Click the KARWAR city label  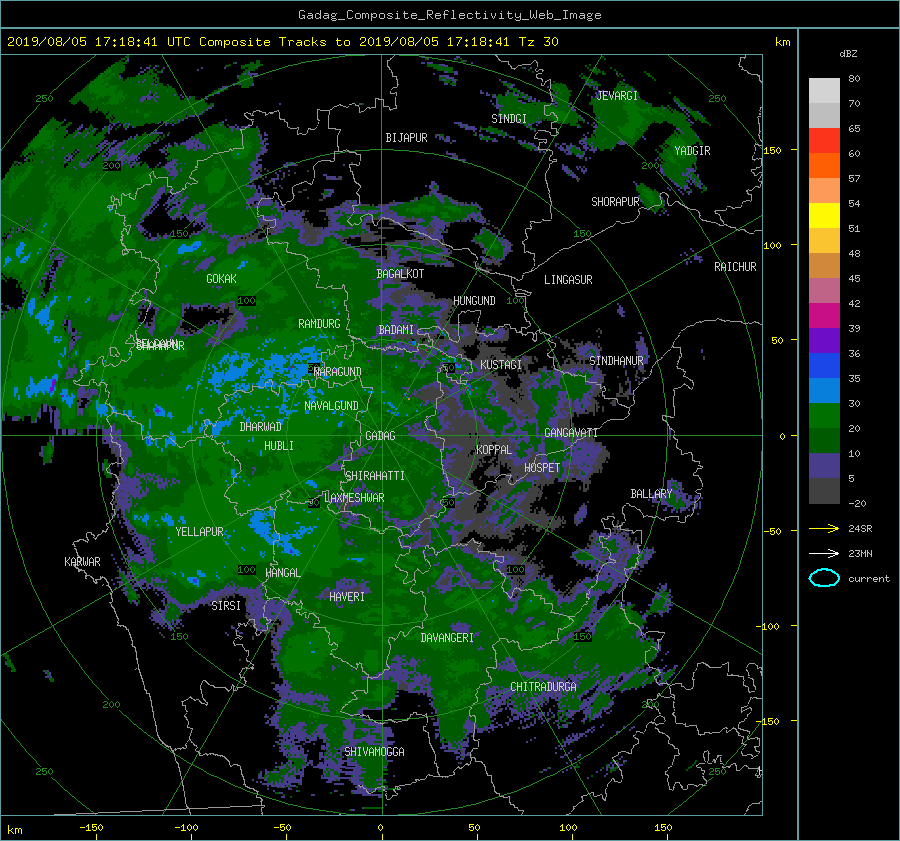[x=82, y=562]
